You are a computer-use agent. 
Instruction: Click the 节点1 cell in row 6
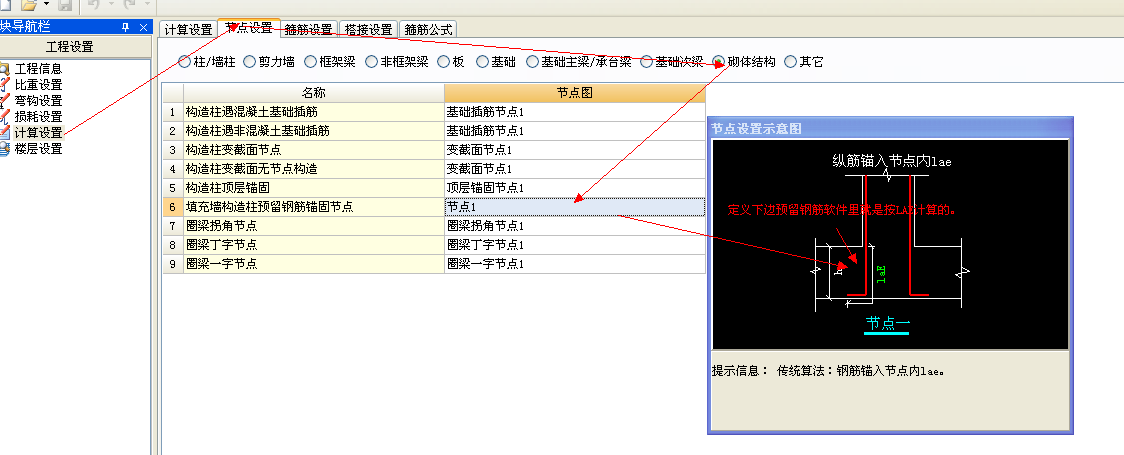575,206
